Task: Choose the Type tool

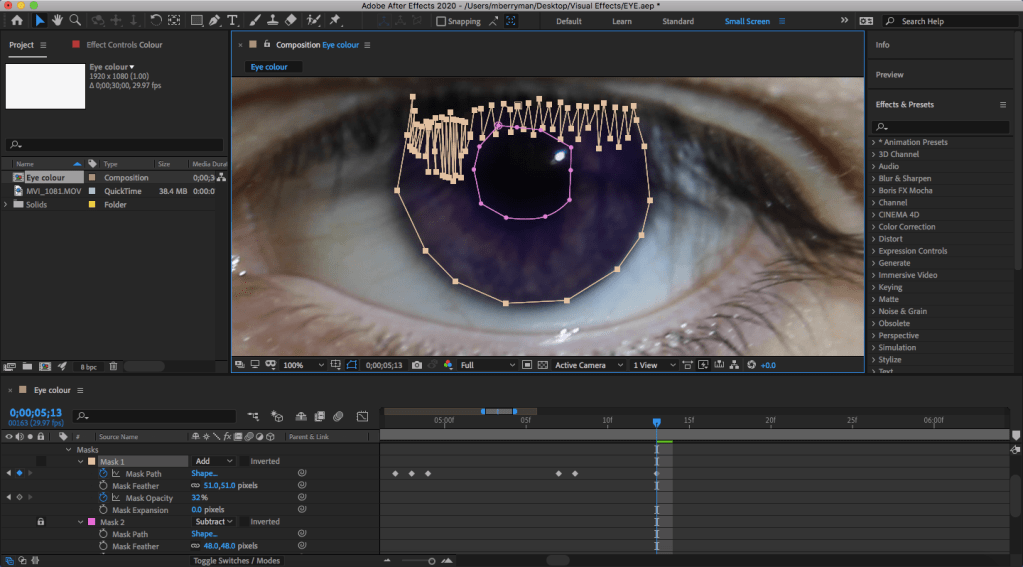Action: click(x=233, y=20)
